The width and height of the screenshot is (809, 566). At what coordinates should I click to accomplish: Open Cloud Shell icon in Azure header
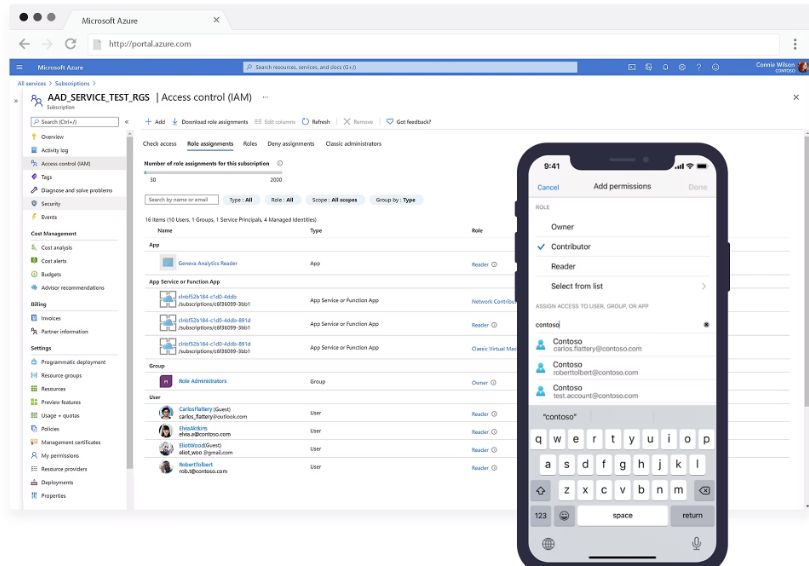coord(632,67)
